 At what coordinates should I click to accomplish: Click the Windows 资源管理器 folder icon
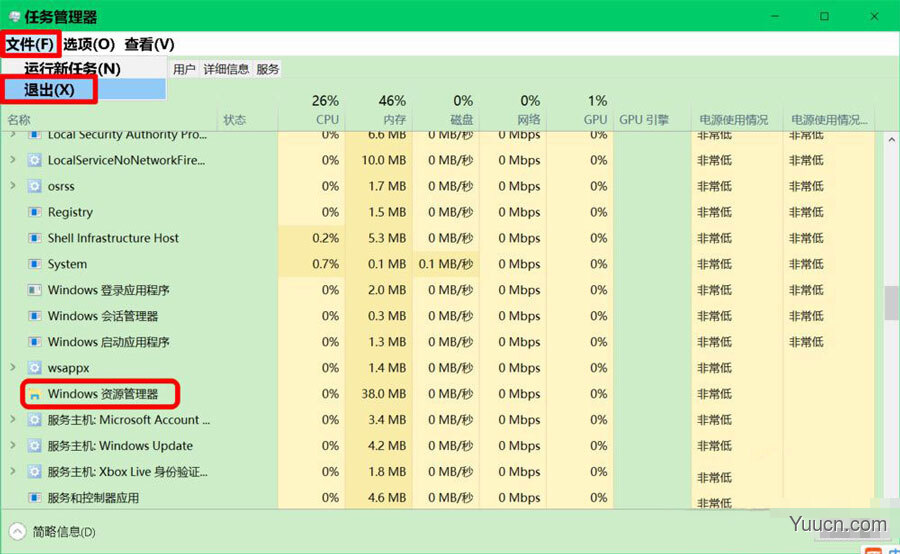click(x=34, y=394)
